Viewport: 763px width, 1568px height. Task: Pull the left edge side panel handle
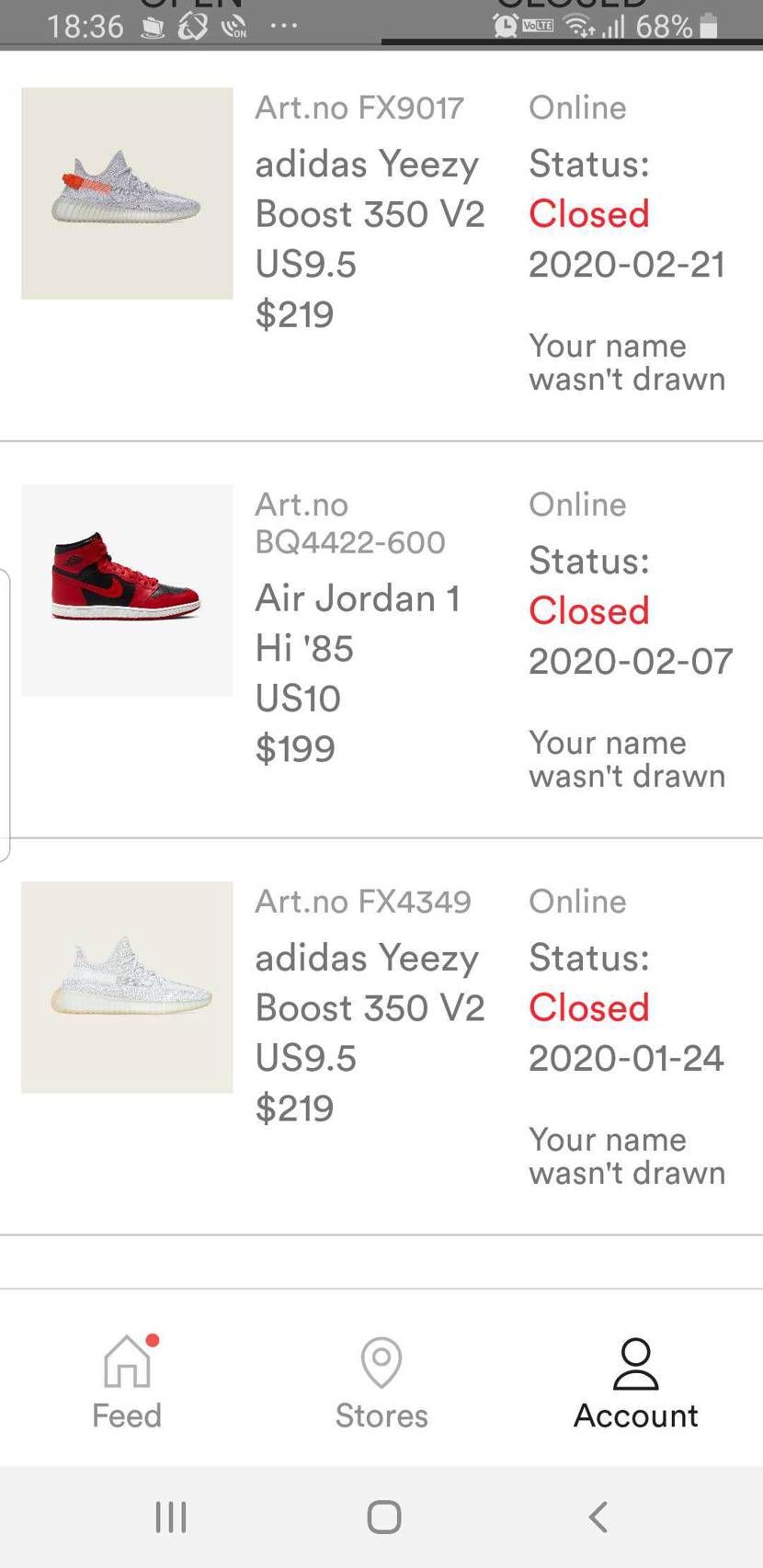pyautogui.click(x=5, y=715)
